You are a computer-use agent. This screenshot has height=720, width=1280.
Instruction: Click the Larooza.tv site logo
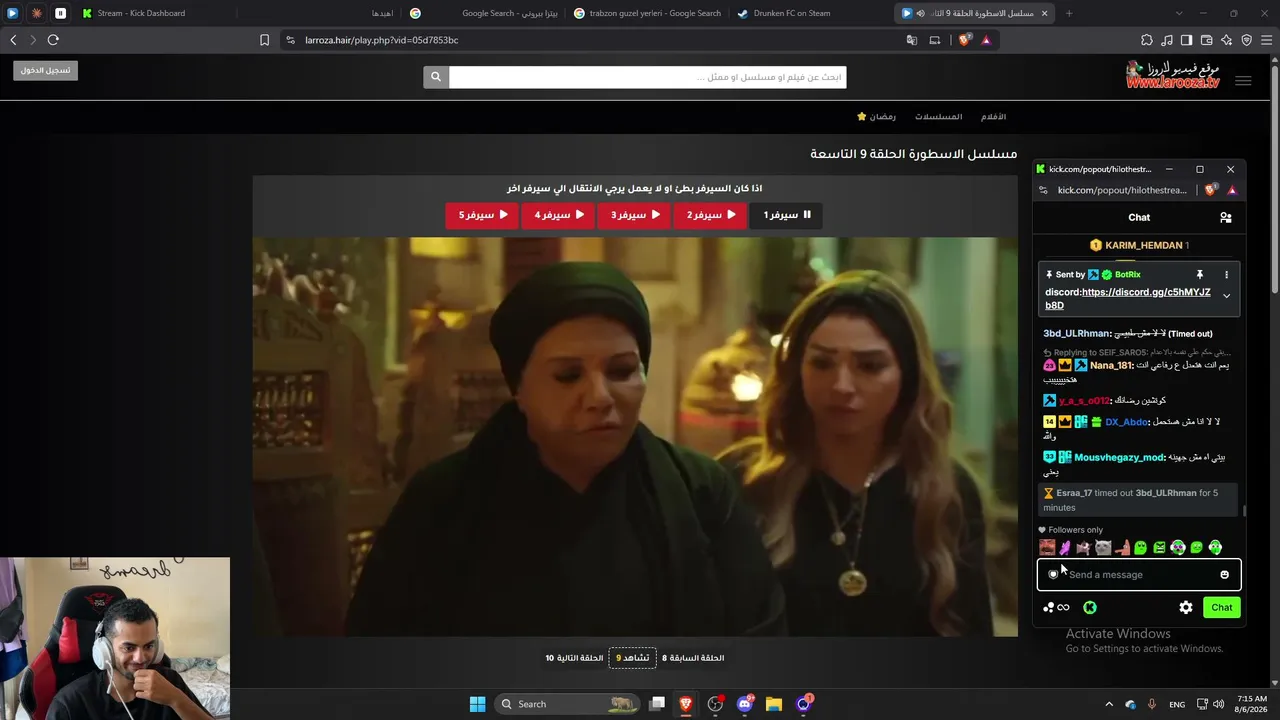[1173, 75]
